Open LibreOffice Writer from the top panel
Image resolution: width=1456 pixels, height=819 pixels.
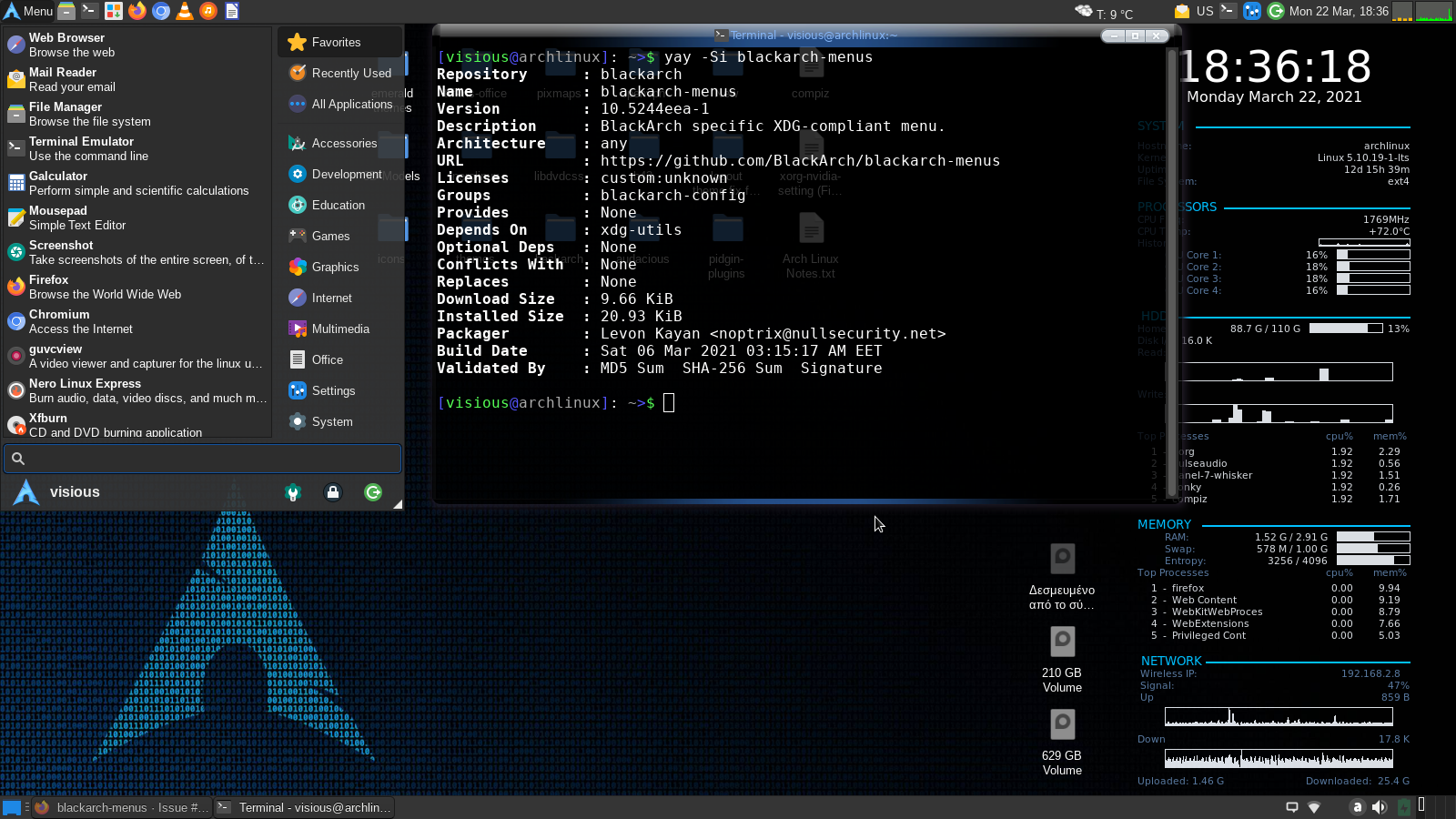(x=230, y=10)
